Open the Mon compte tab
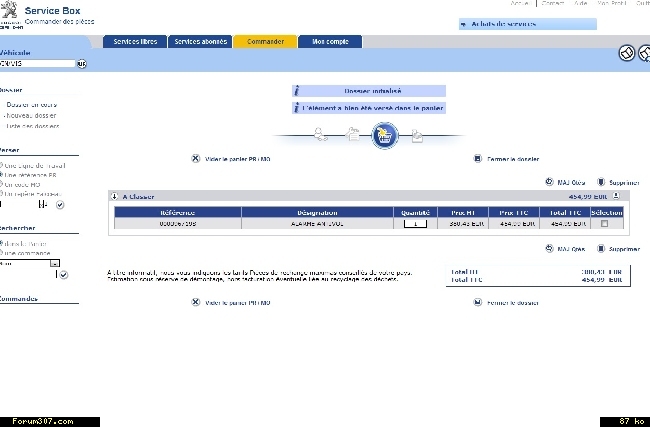This screenshot has height=427, width=650. click(x=330, y=41)
